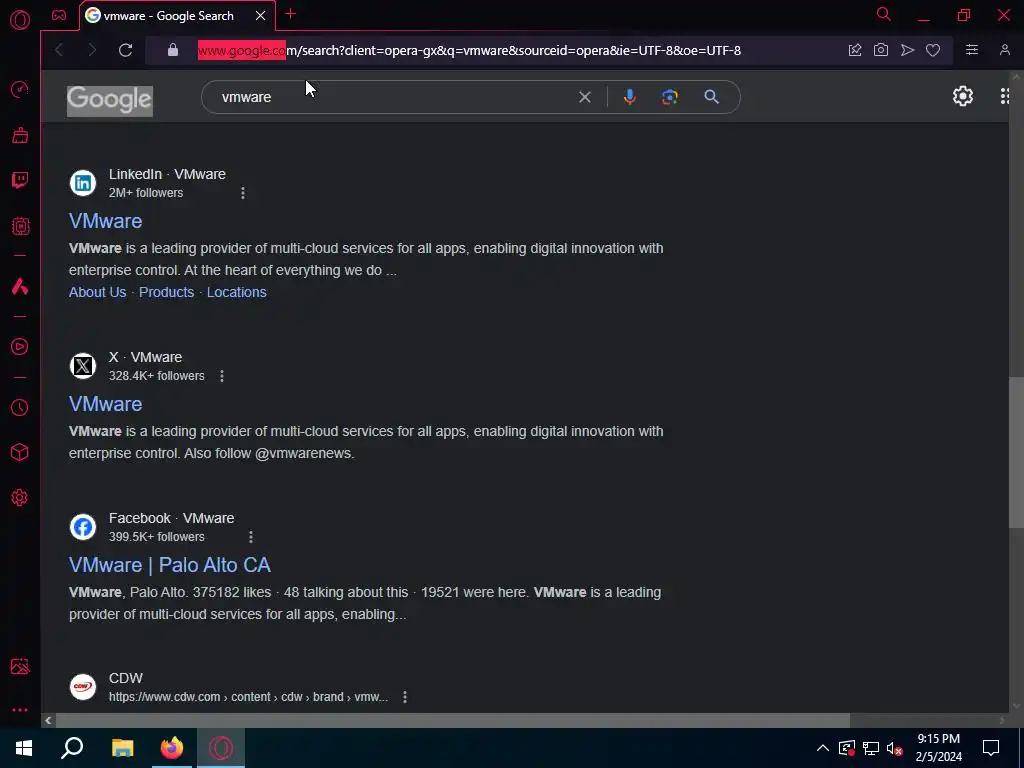This screenshot has width=1024, height=768.
Task: Open X result options menu
Action: click(x=221, y=376)
